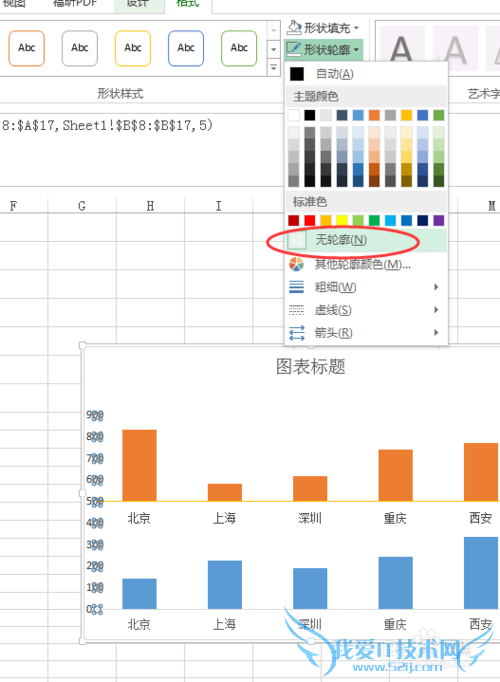500x682 pixels.
Task: Click the color wheel icon for other outline colors
Action: 297,264
